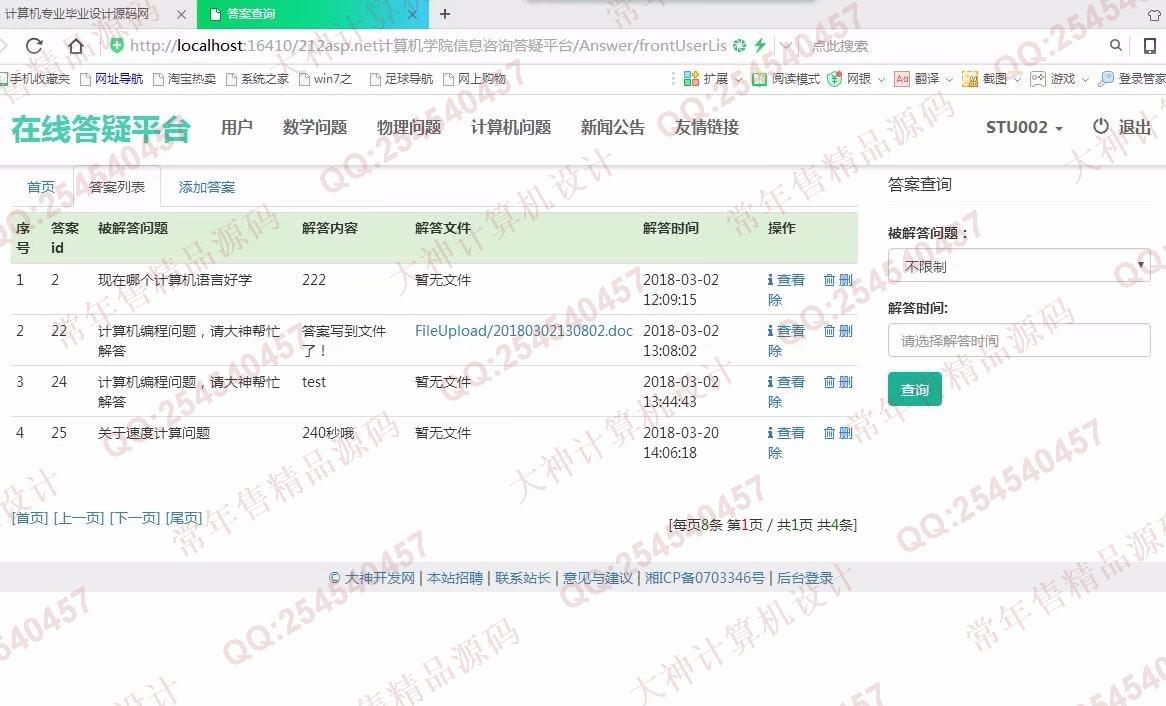Expand the 被解答问题 dropdown list

(x=1018, y=266)
